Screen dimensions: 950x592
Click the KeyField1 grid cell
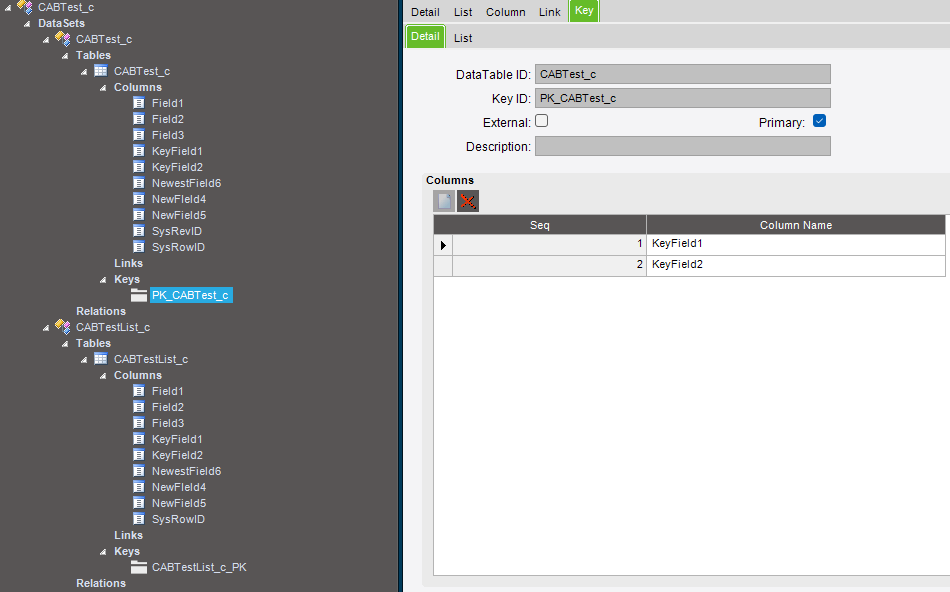click(796, 244)
